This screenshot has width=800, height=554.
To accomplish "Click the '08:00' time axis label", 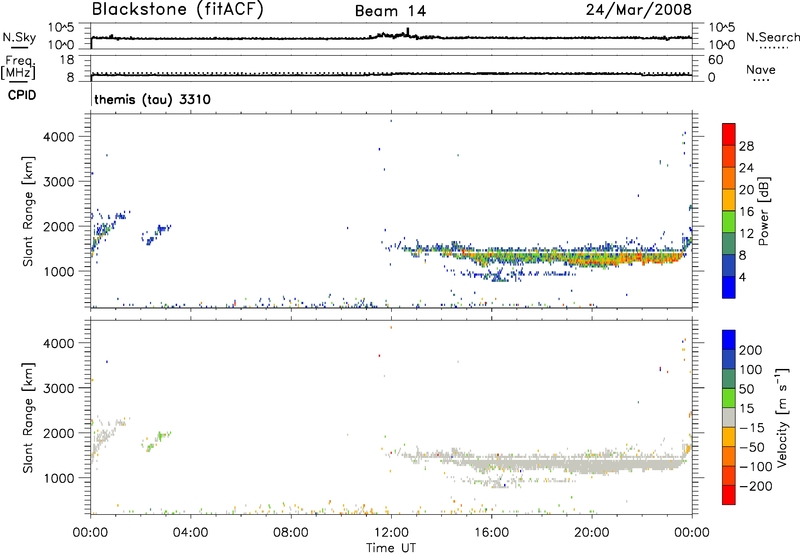I will (291, 533).
